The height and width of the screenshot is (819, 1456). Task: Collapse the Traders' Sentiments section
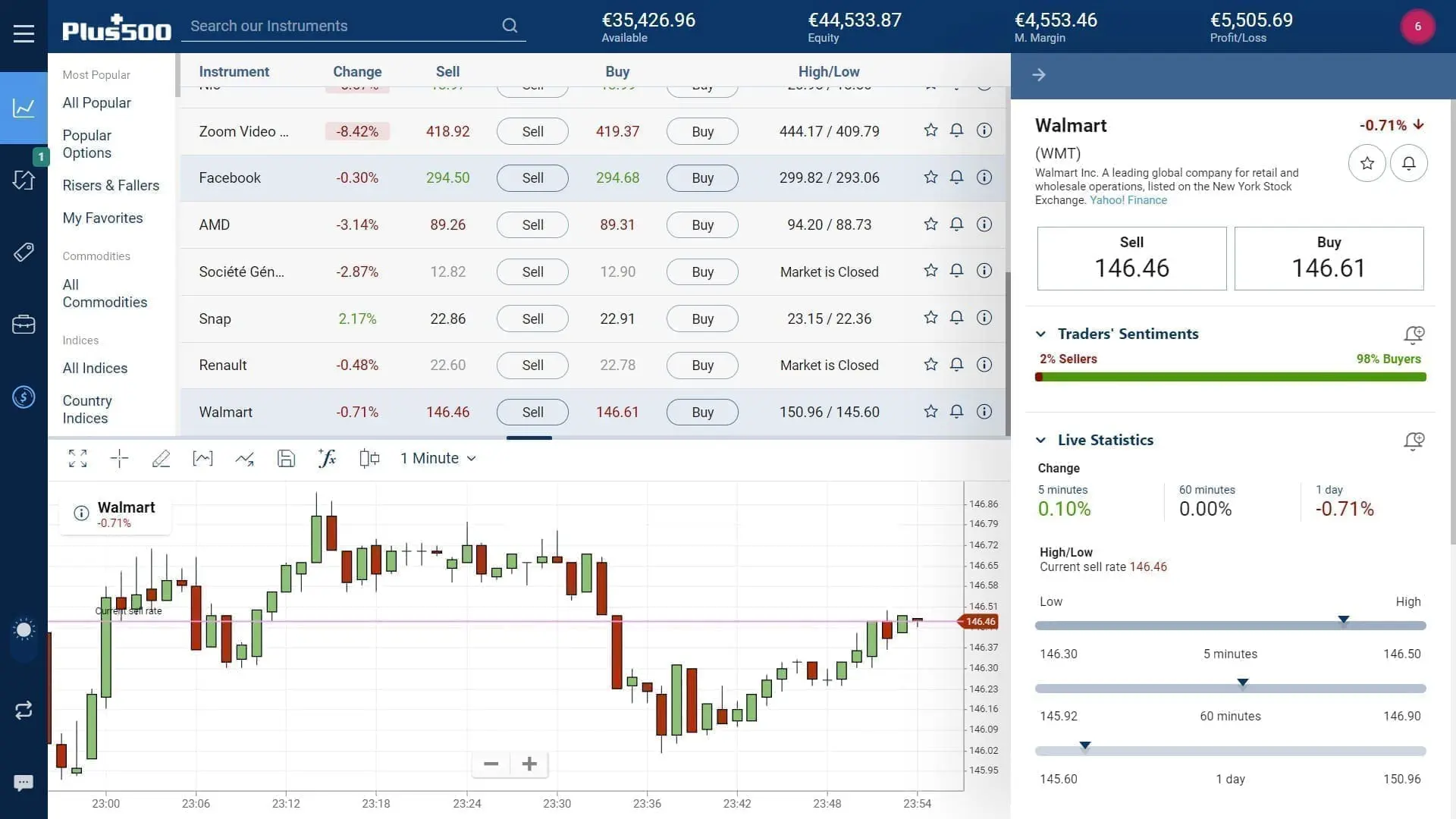coord(1041,334)
